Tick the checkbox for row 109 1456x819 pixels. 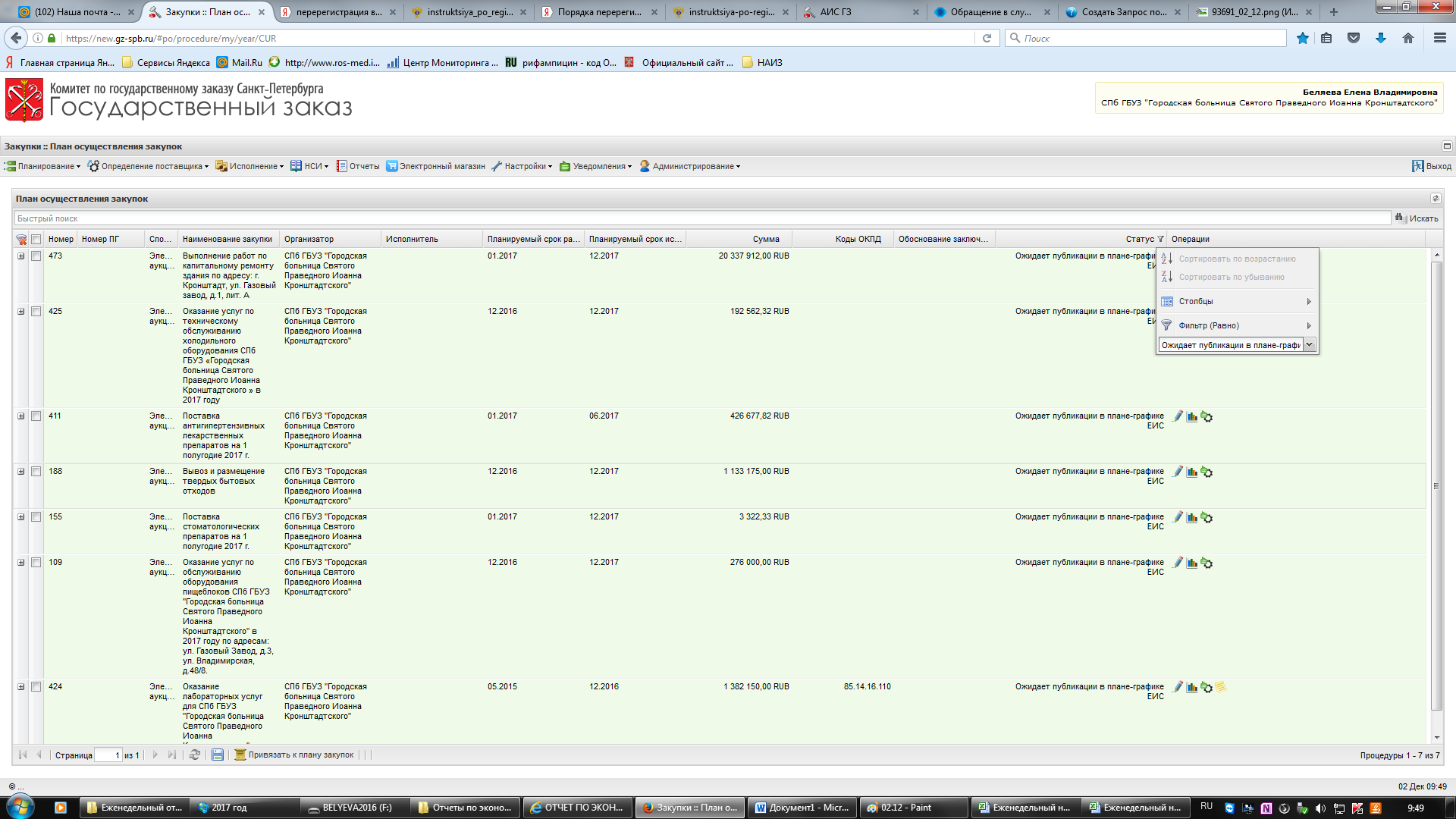[36, 563]
